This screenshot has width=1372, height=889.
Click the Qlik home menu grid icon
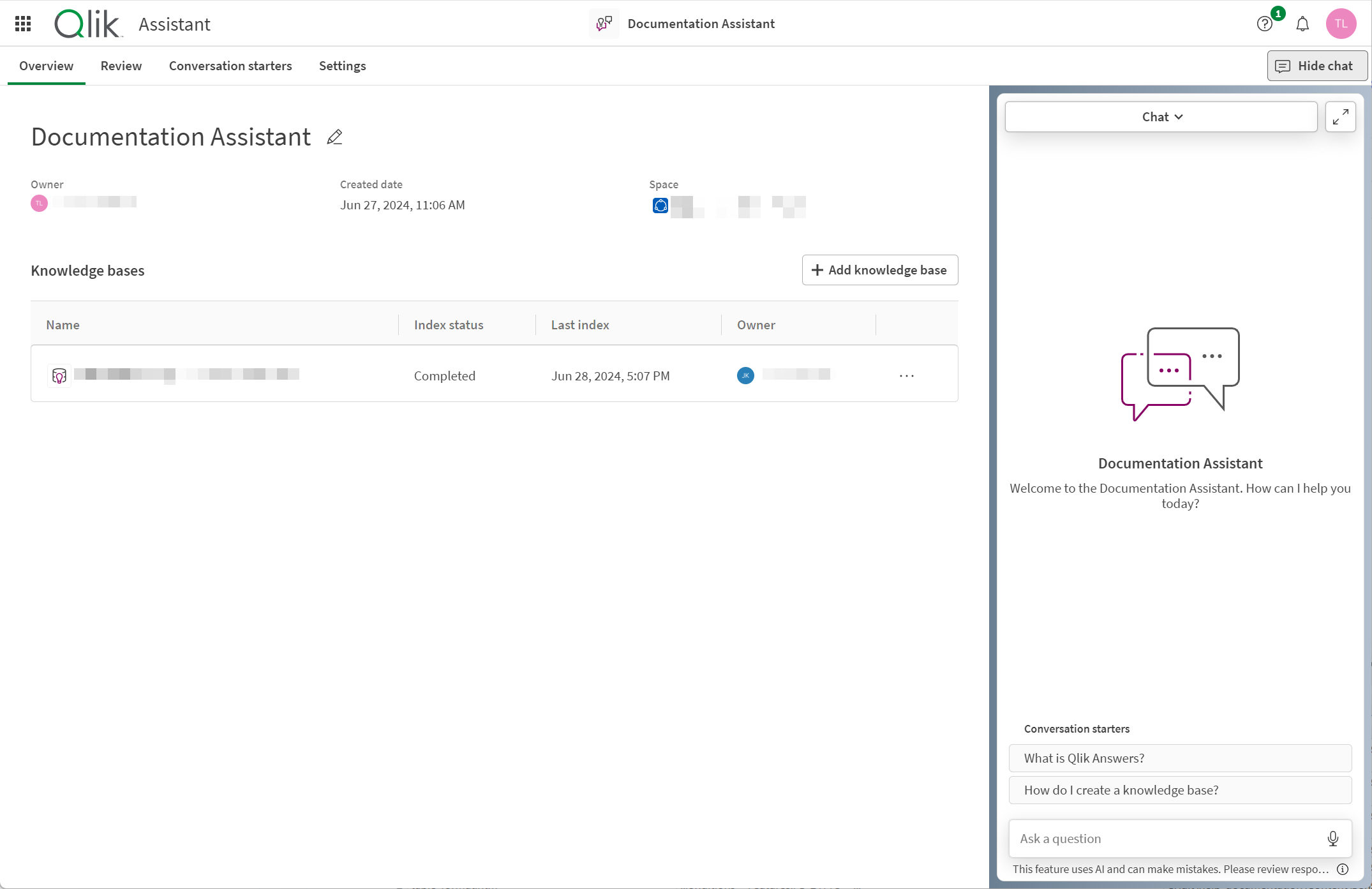click(x=24, y=24)
